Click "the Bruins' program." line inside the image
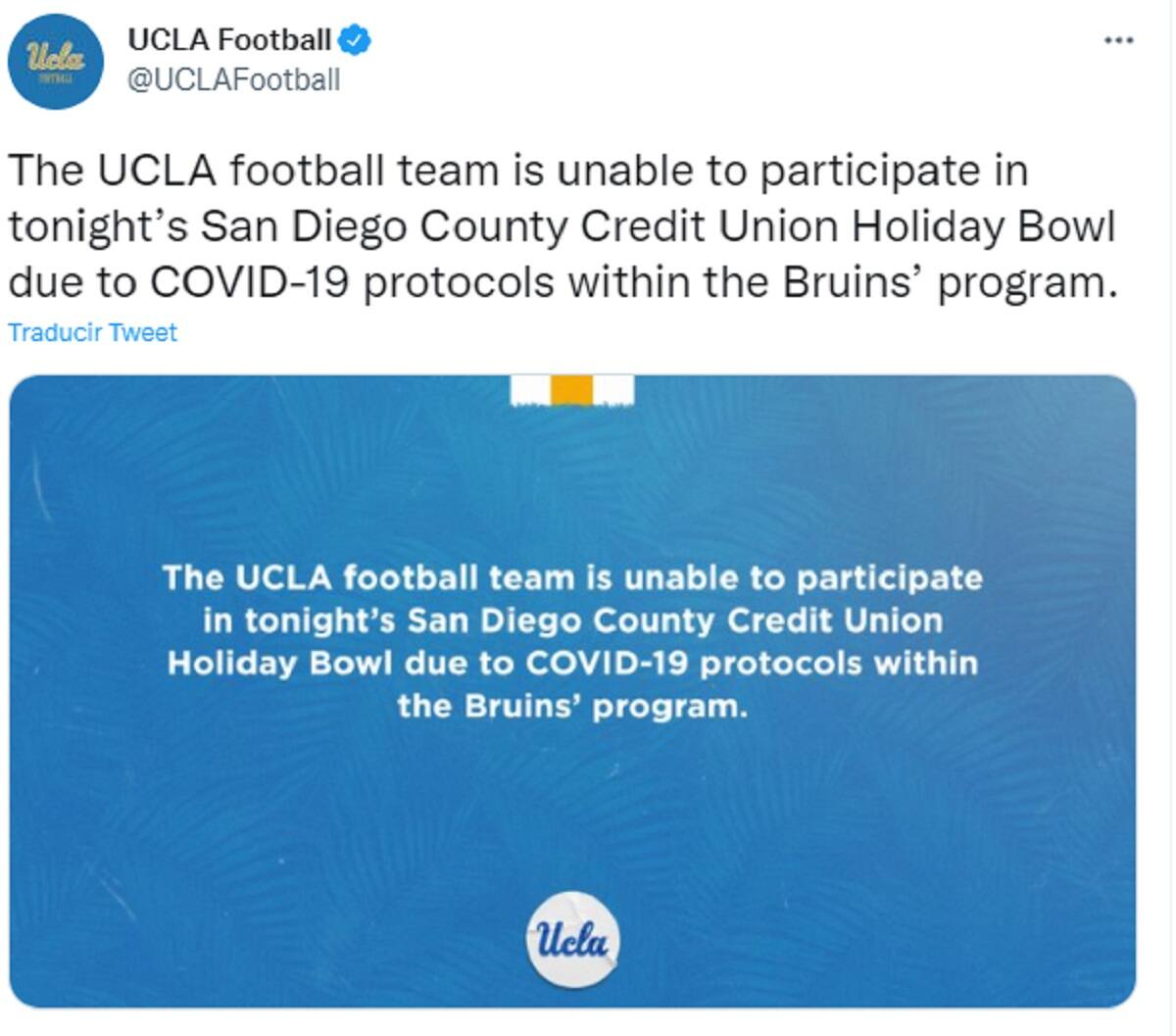The width and height of the screenshot is (1176, 1036). 572,706
